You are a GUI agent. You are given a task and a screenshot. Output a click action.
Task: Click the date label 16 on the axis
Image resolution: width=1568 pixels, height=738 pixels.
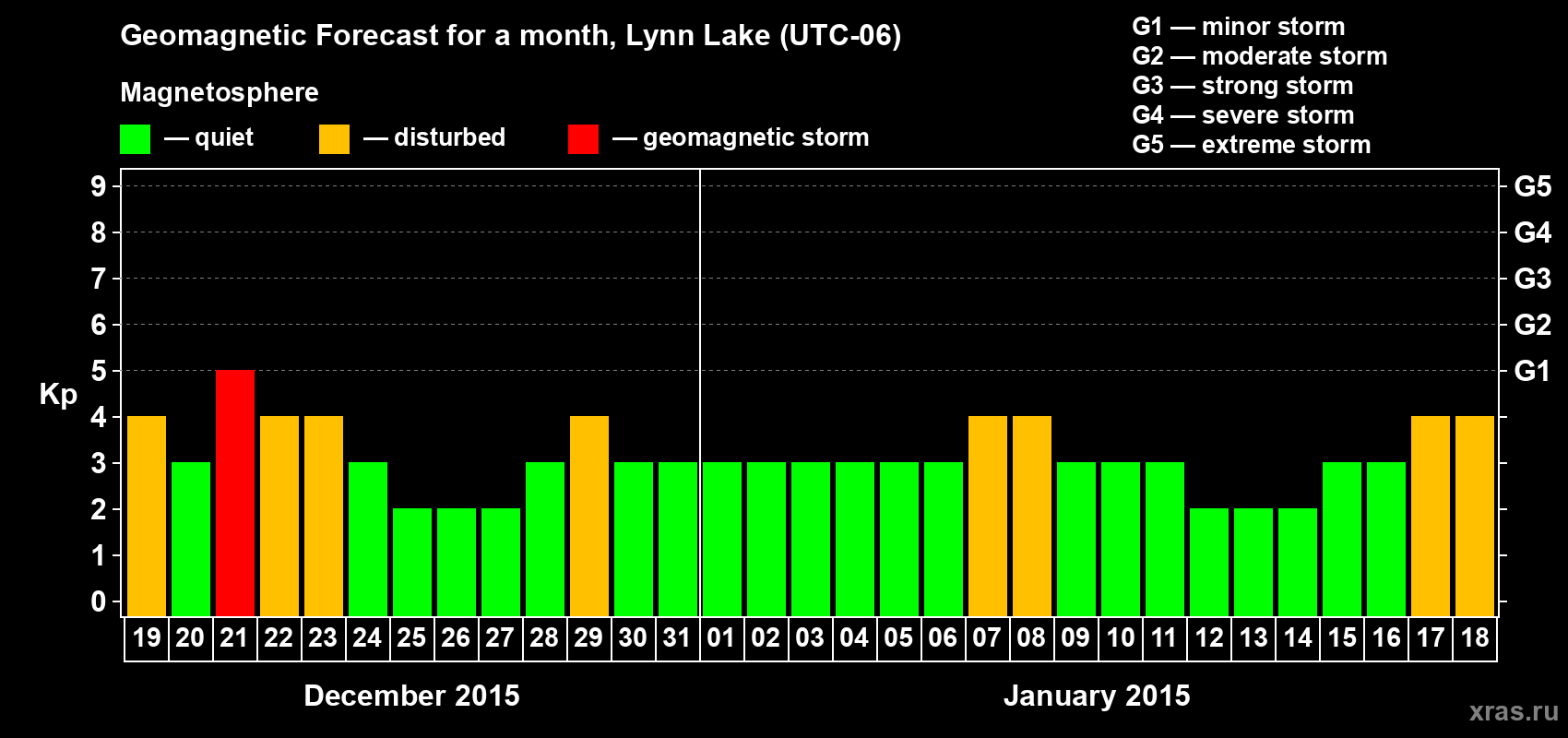[1386, 637]
